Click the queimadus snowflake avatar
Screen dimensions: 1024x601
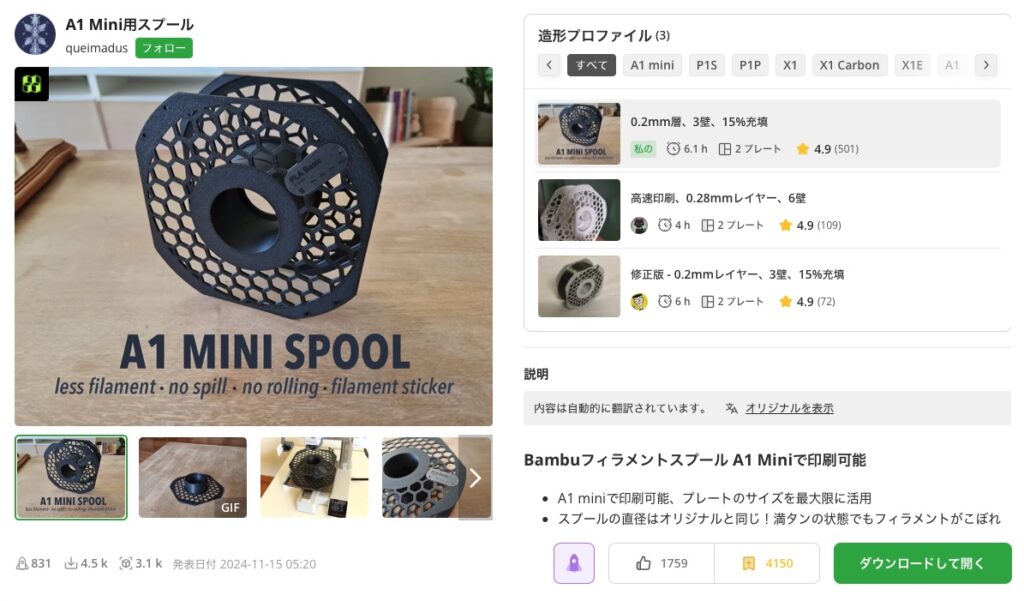[35, 34]
